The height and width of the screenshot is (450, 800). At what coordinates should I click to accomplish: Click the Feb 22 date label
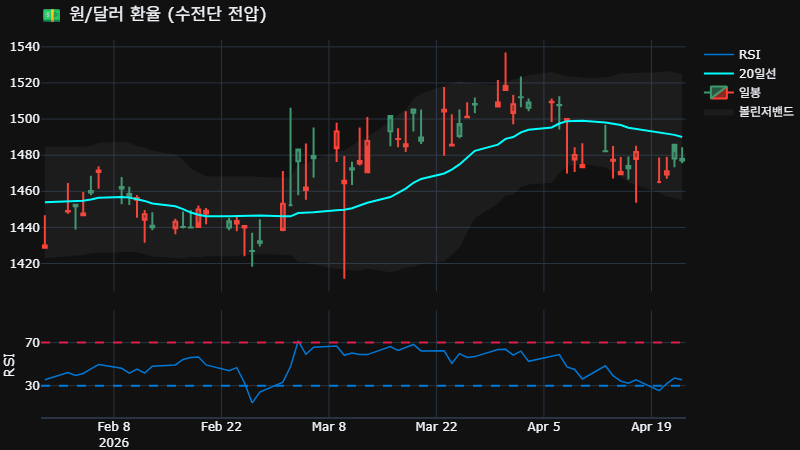[221, 427]
